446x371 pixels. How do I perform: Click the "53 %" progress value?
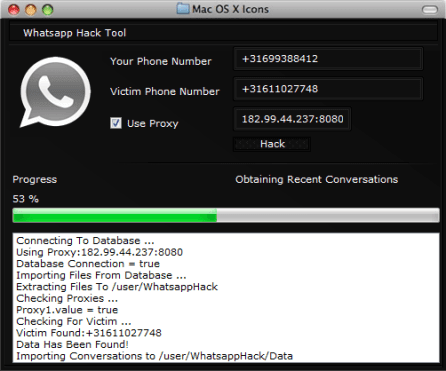click(26, 199)
